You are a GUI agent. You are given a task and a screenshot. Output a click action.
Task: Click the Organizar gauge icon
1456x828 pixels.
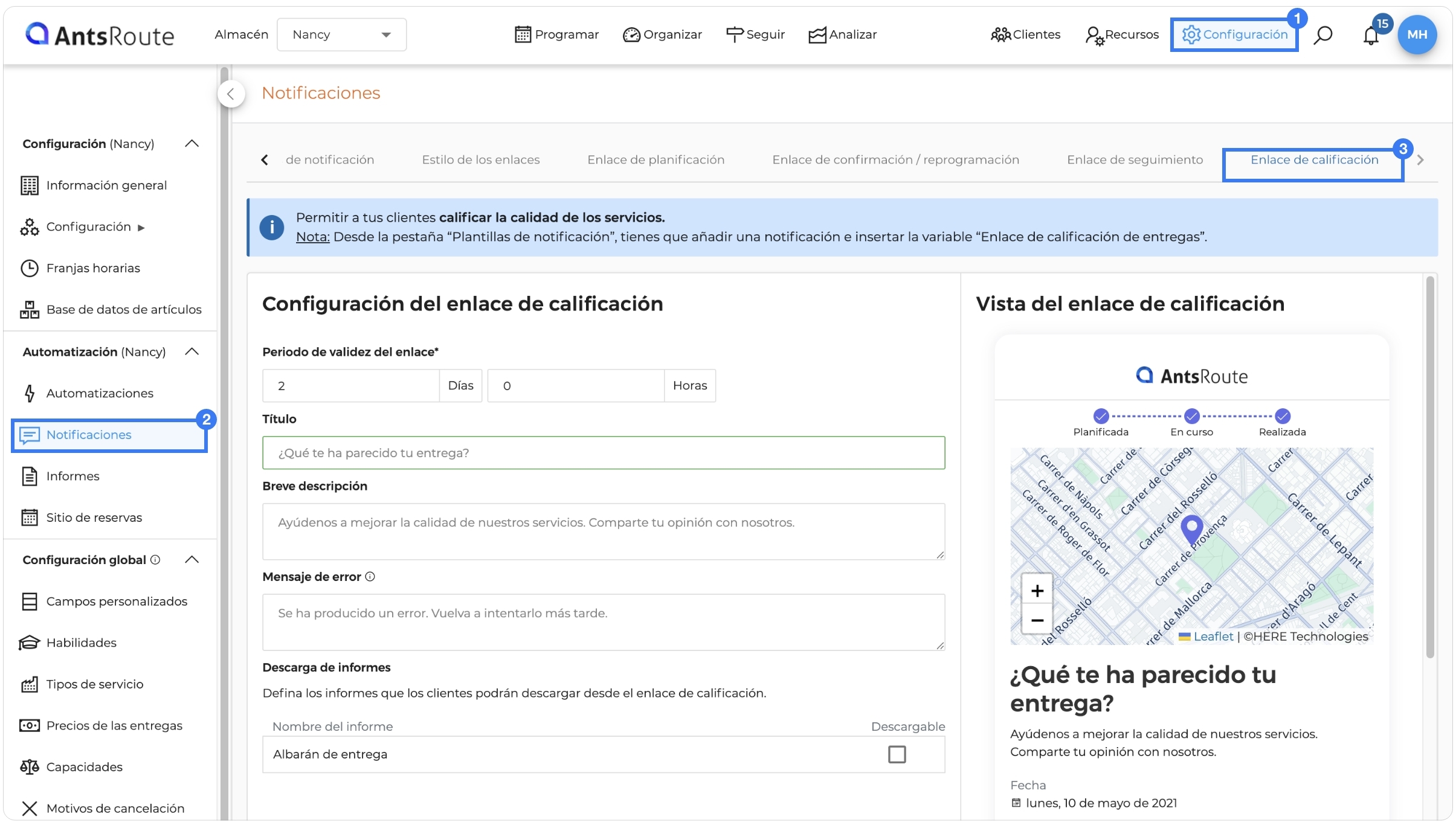click(x=631, y=35)
